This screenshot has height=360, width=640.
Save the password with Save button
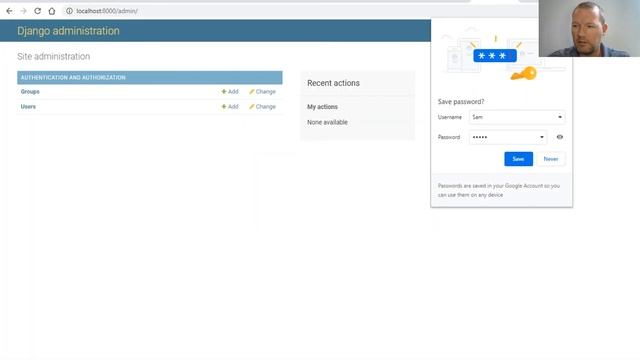click(518, 159)
